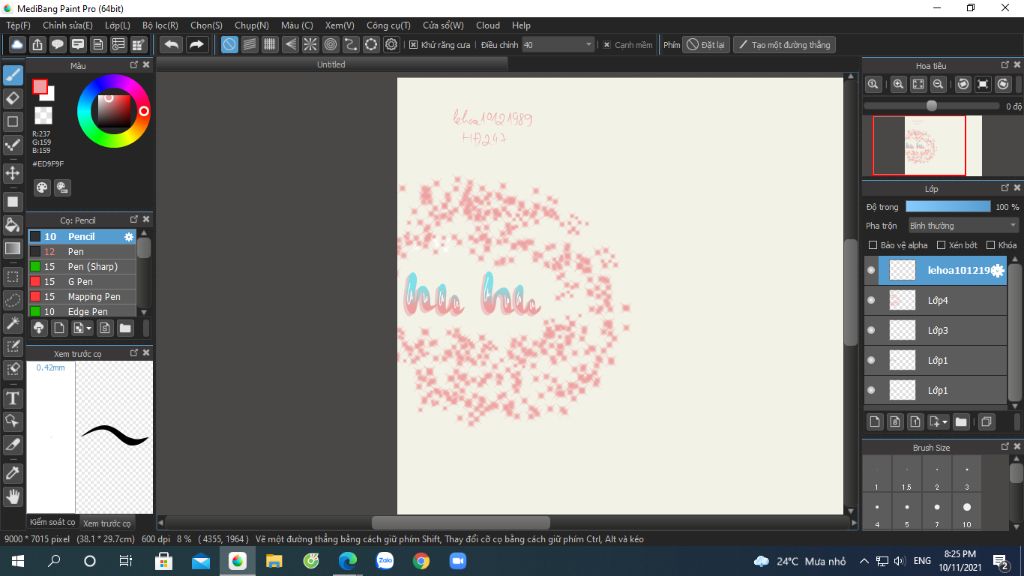Click the foreground color swatch
Screen dimensions: 1024x576
(x=40, y=87)
